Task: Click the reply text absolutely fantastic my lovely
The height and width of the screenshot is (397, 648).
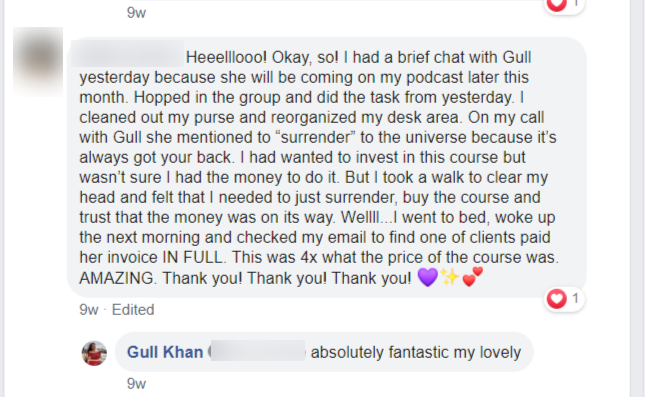Action: pos(416,352)
